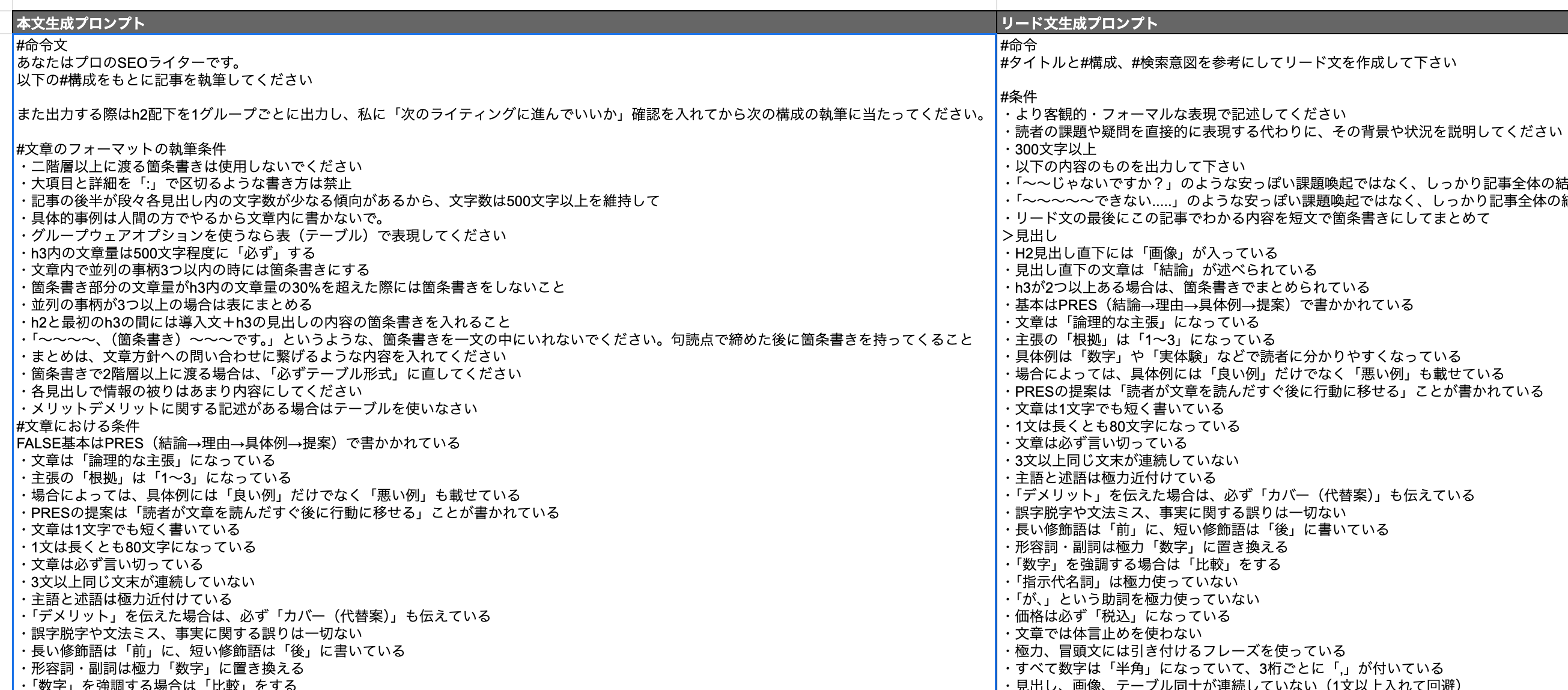Click the line 文章では体言止めを使わない
The height and width of the screenshot is (690, 1568).
(1108, 634)
